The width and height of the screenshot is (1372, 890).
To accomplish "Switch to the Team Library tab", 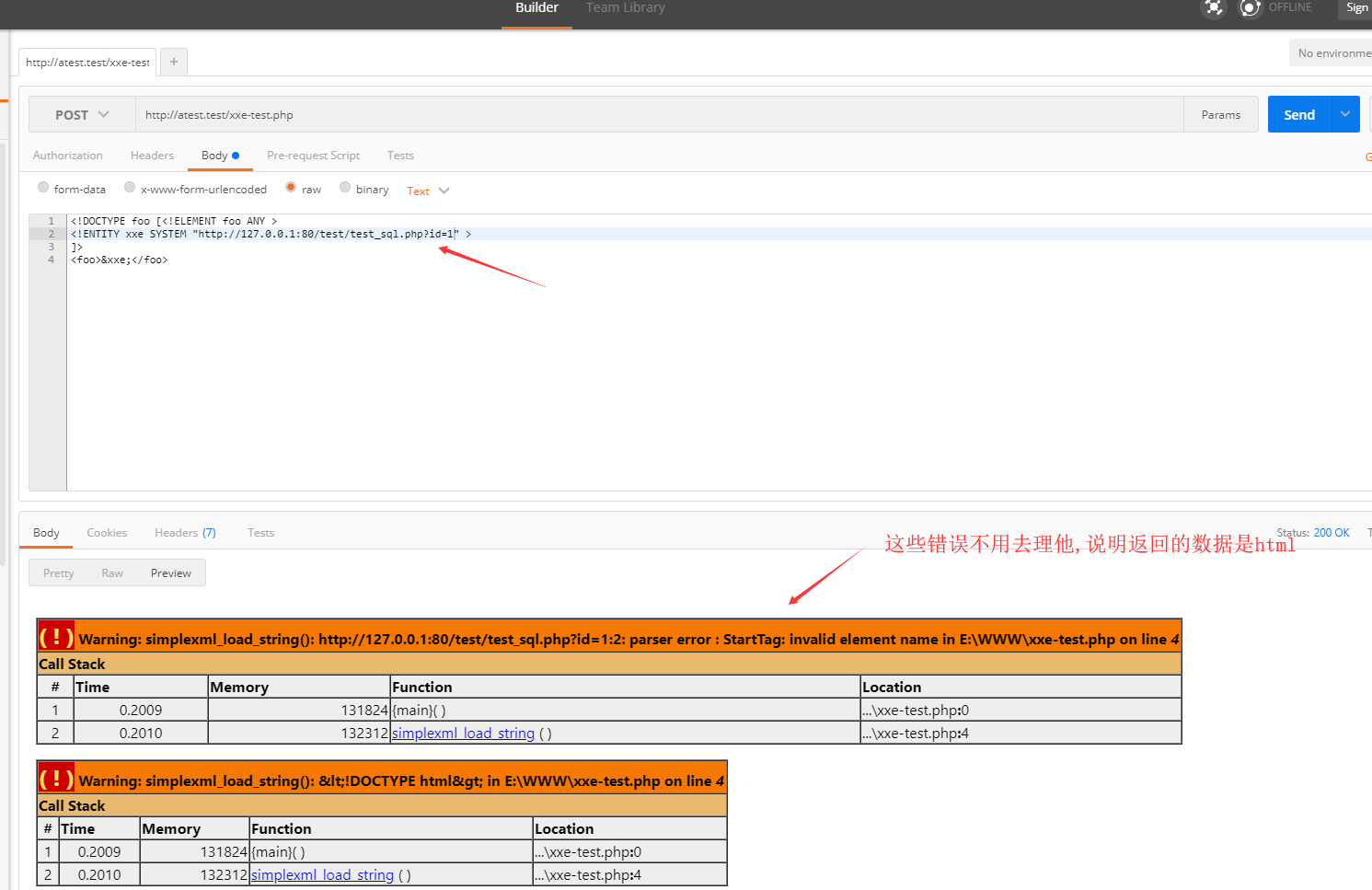I will (x=626, y=8).
